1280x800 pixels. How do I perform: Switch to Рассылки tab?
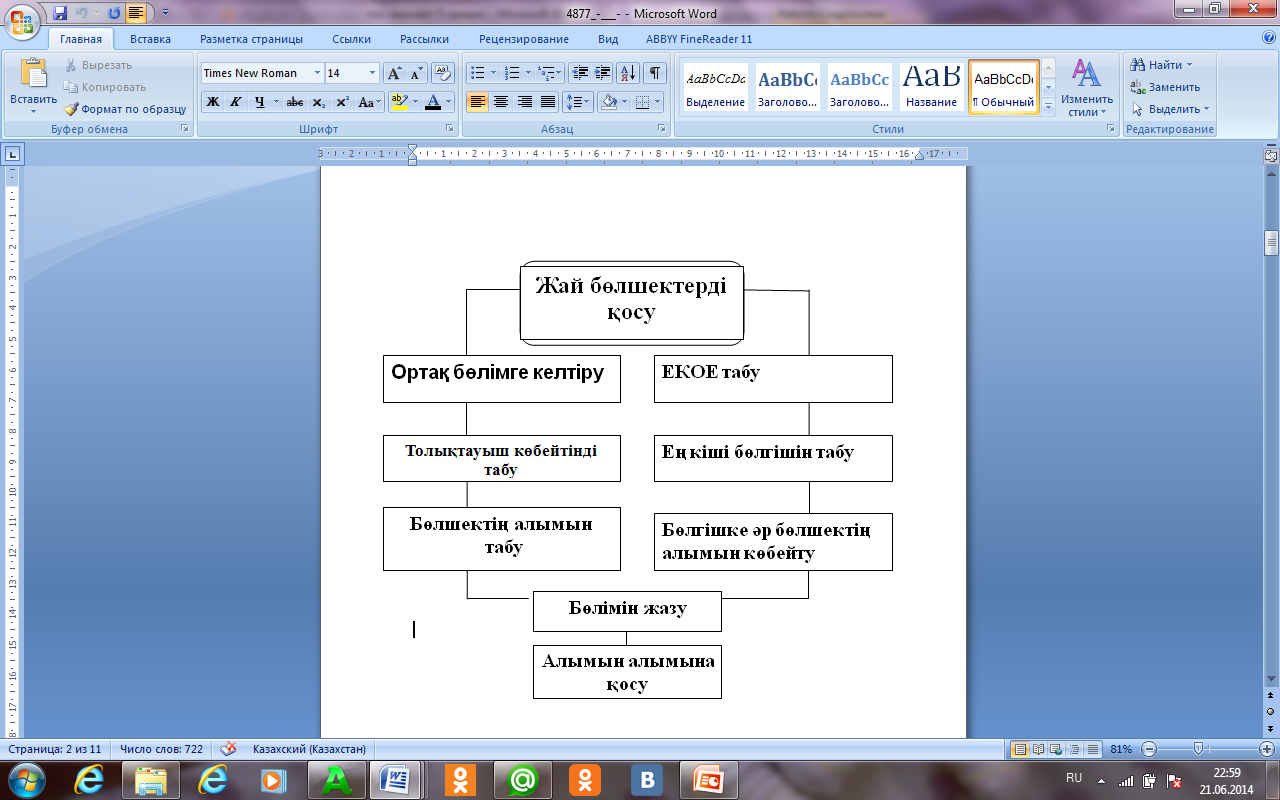point(424,39)
